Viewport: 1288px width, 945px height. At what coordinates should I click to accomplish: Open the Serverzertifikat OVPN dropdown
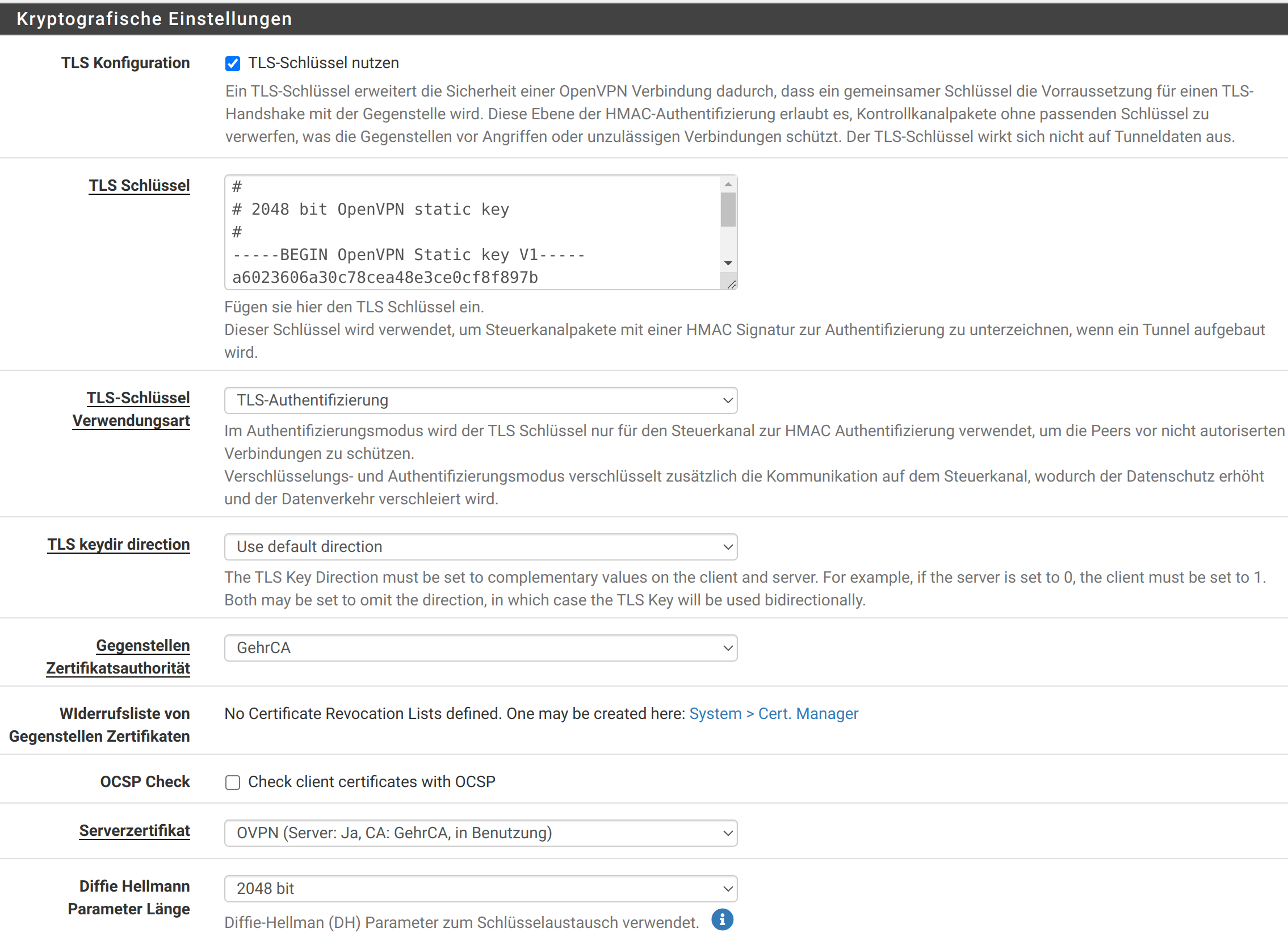click(x=480, y=833)
